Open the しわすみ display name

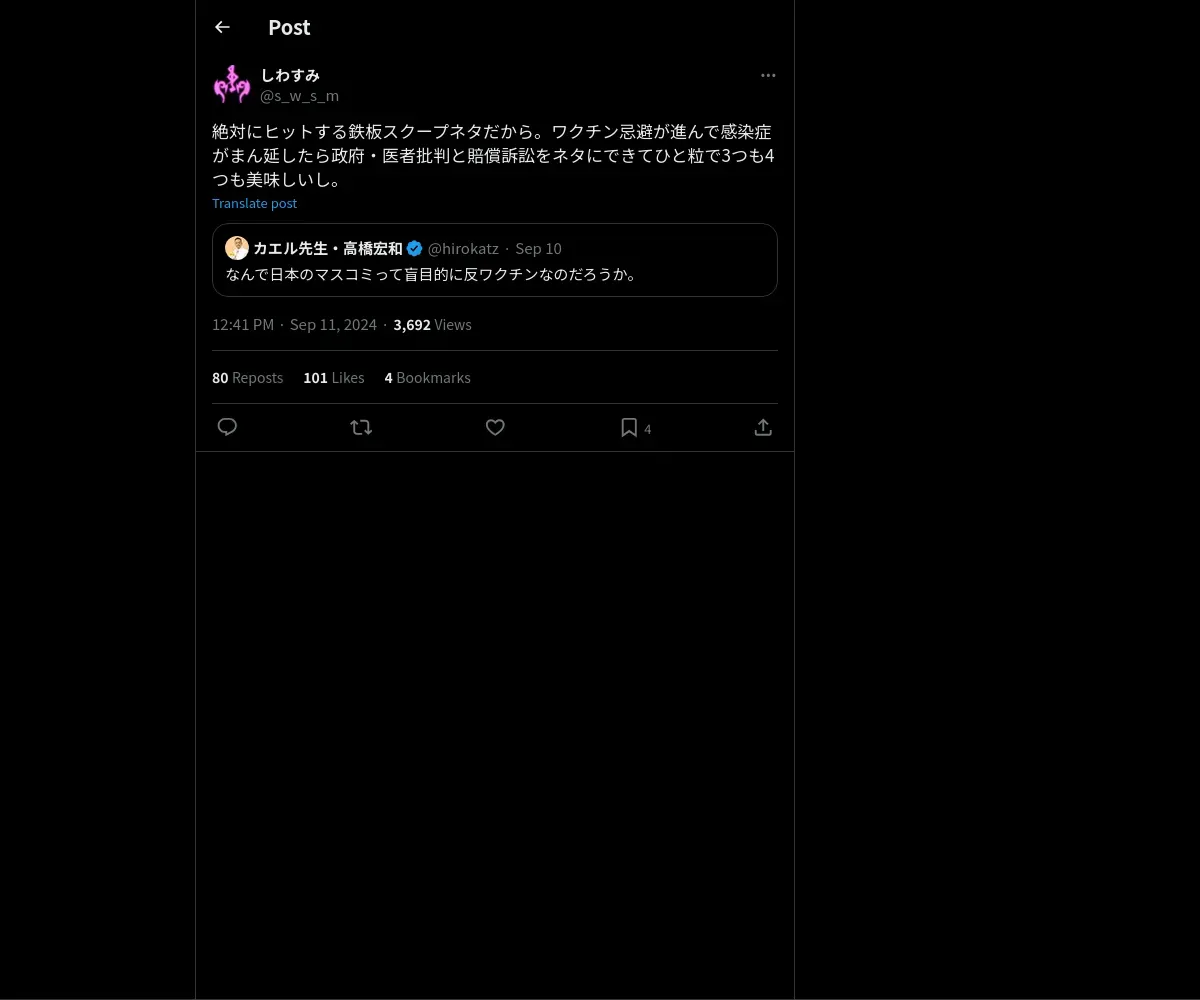[x=290, y=75]
